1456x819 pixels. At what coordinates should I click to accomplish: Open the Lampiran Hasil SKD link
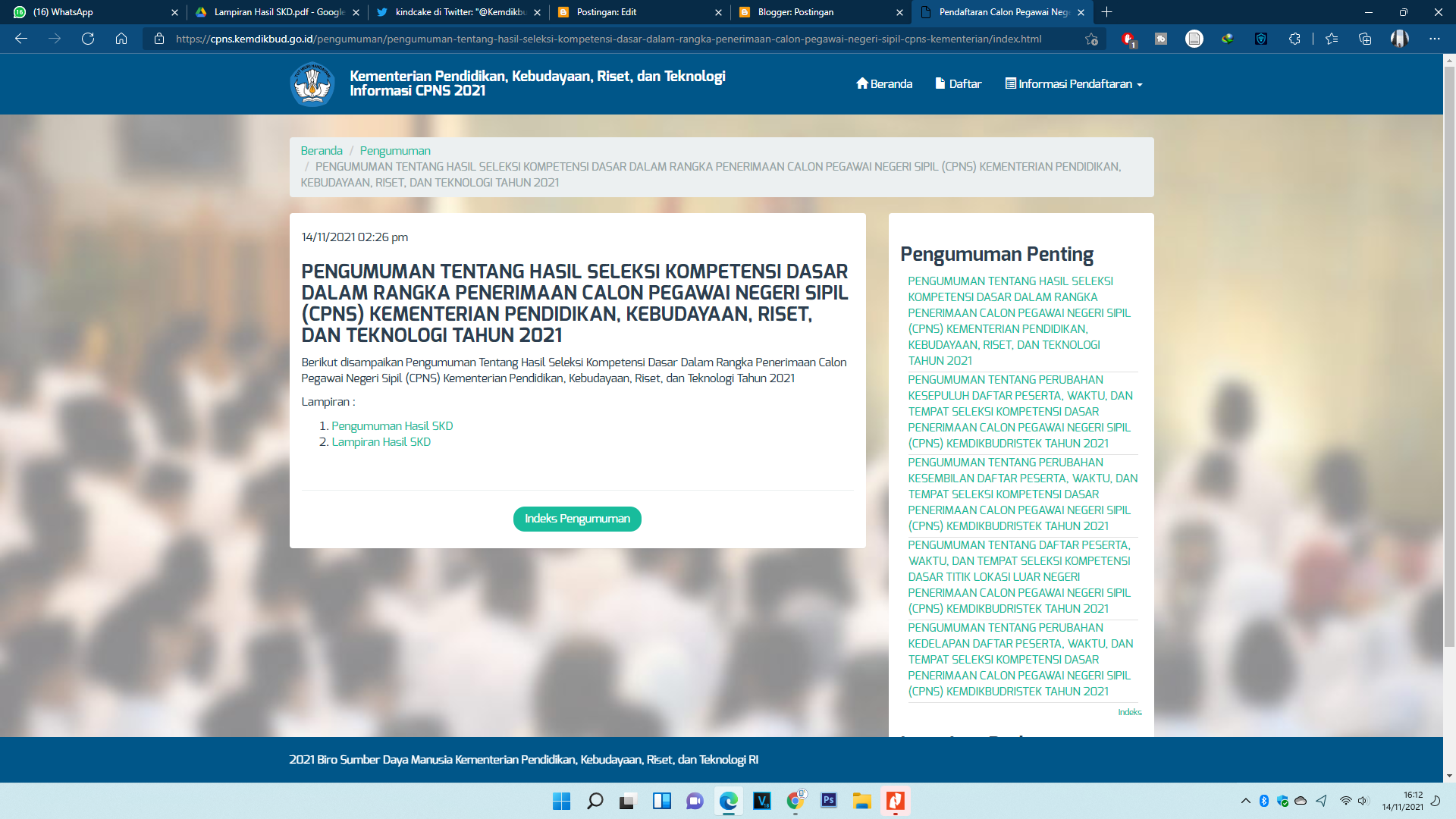(381, 442)
